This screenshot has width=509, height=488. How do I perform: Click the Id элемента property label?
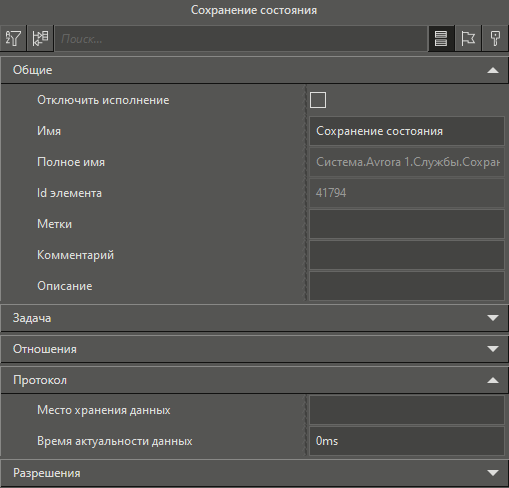pos(69,193)
